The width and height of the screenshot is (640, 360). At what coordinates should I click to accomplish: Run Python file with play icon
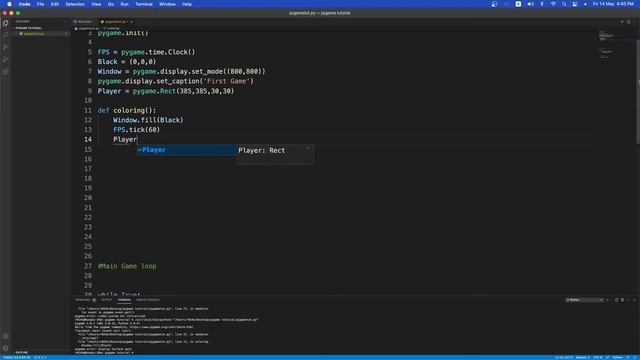coord(622,22)
